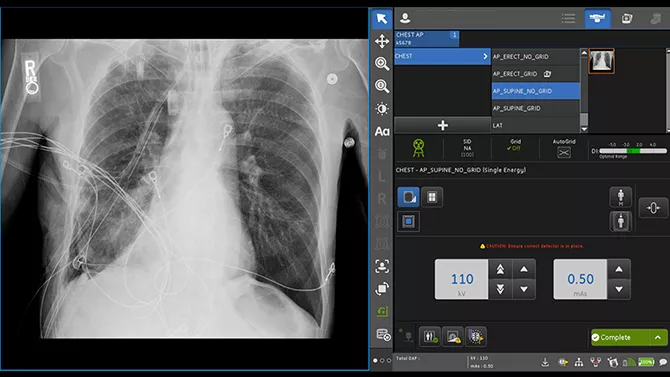Click the rotate image icon
670x377 pixels.
(382, 289)
